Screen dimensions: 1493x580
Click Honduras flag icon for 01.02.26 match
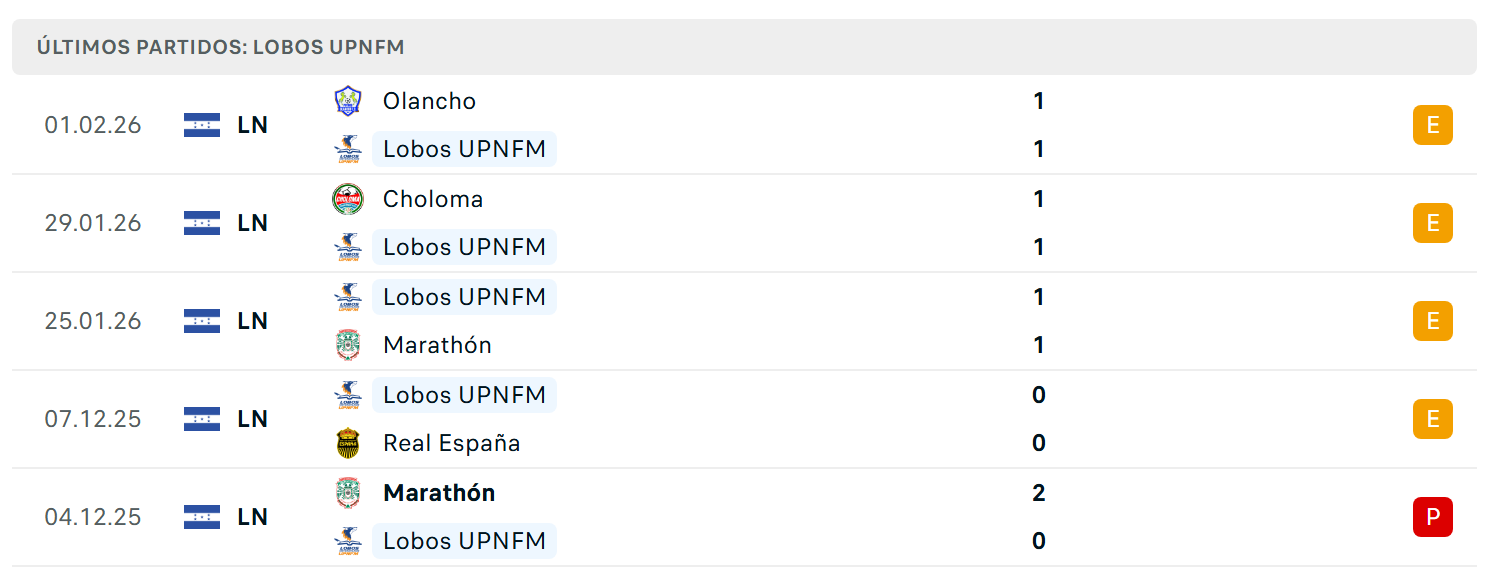pos(202,125)
